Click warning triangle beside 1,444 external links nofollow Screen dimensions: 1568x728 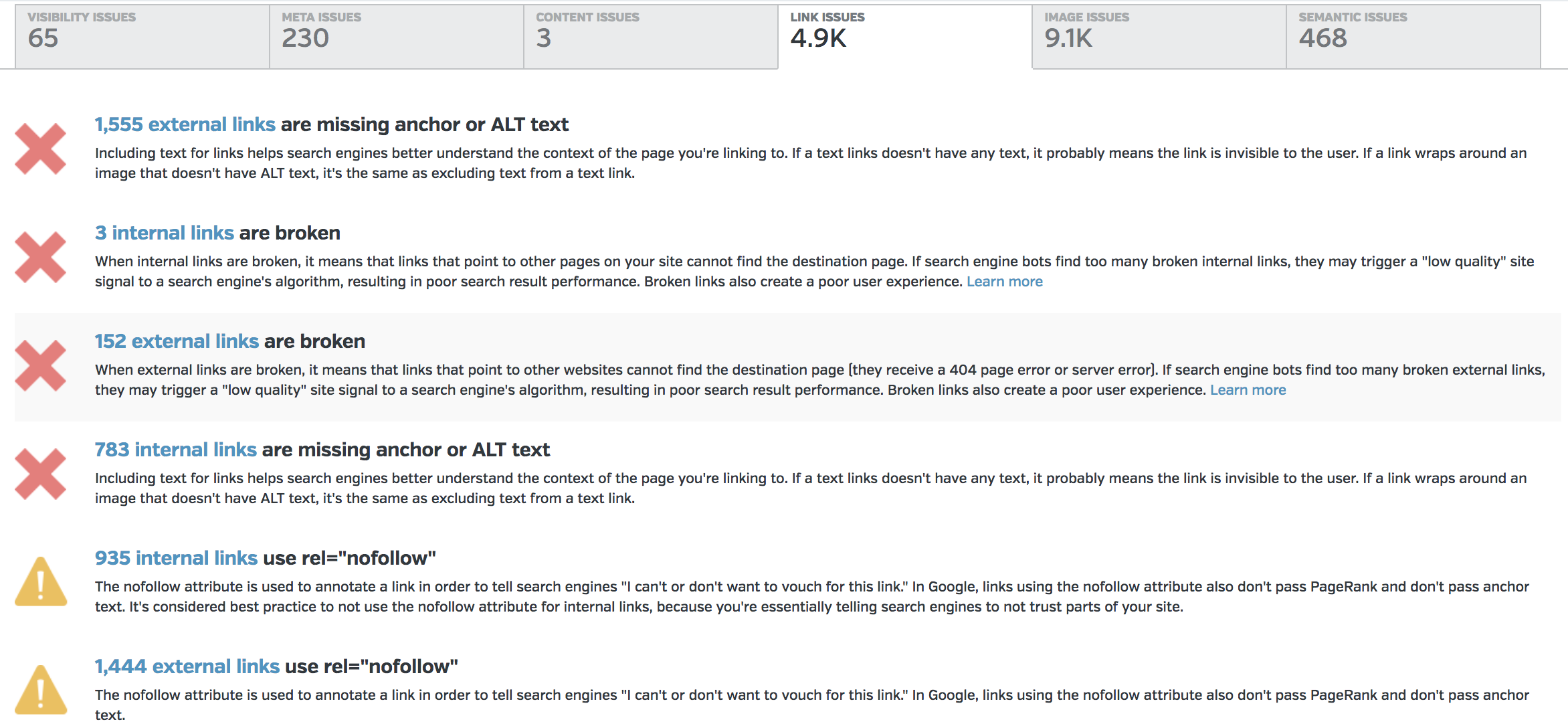pyautogui.click(x=40, y=690)
